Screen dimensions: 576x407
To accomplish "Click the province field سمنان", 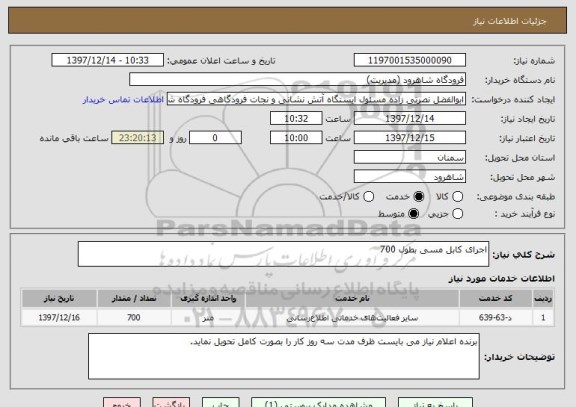I will (410, 158).
